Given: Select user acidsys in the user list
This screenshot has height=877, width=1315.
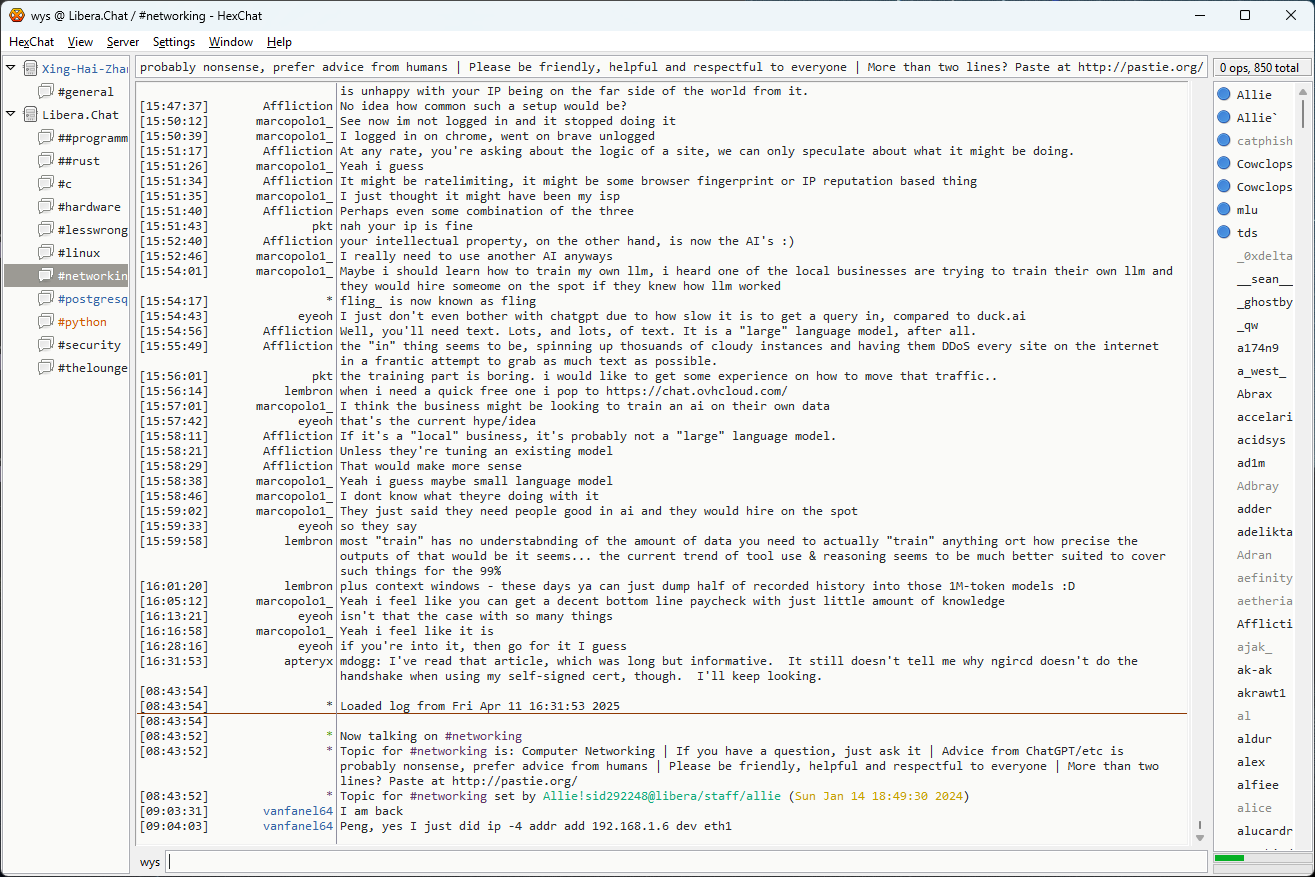Looking at the screenshot, I should click(x=1262, y=440).
